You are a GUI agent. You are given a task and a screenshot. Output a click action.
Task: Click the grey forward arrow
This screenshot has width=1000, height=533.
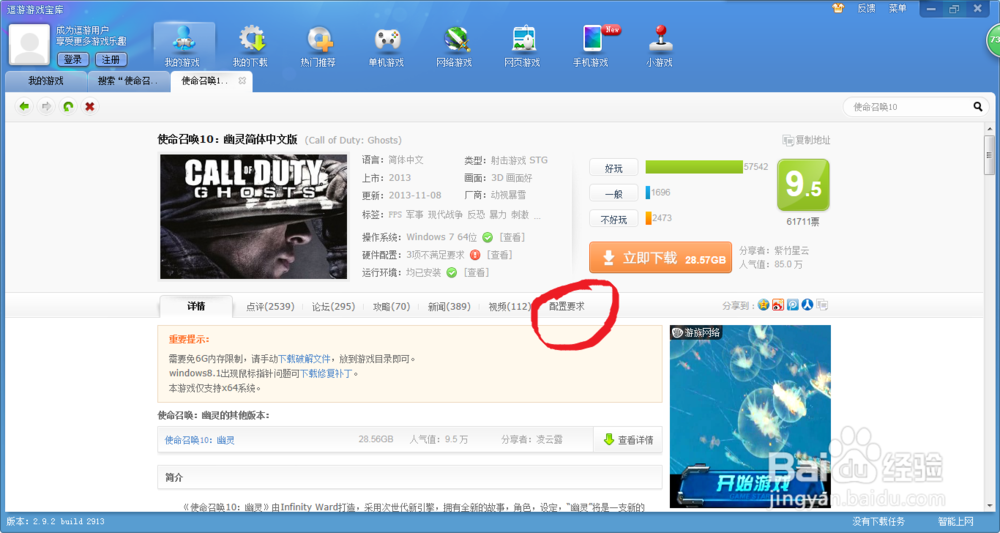point(46,106)
